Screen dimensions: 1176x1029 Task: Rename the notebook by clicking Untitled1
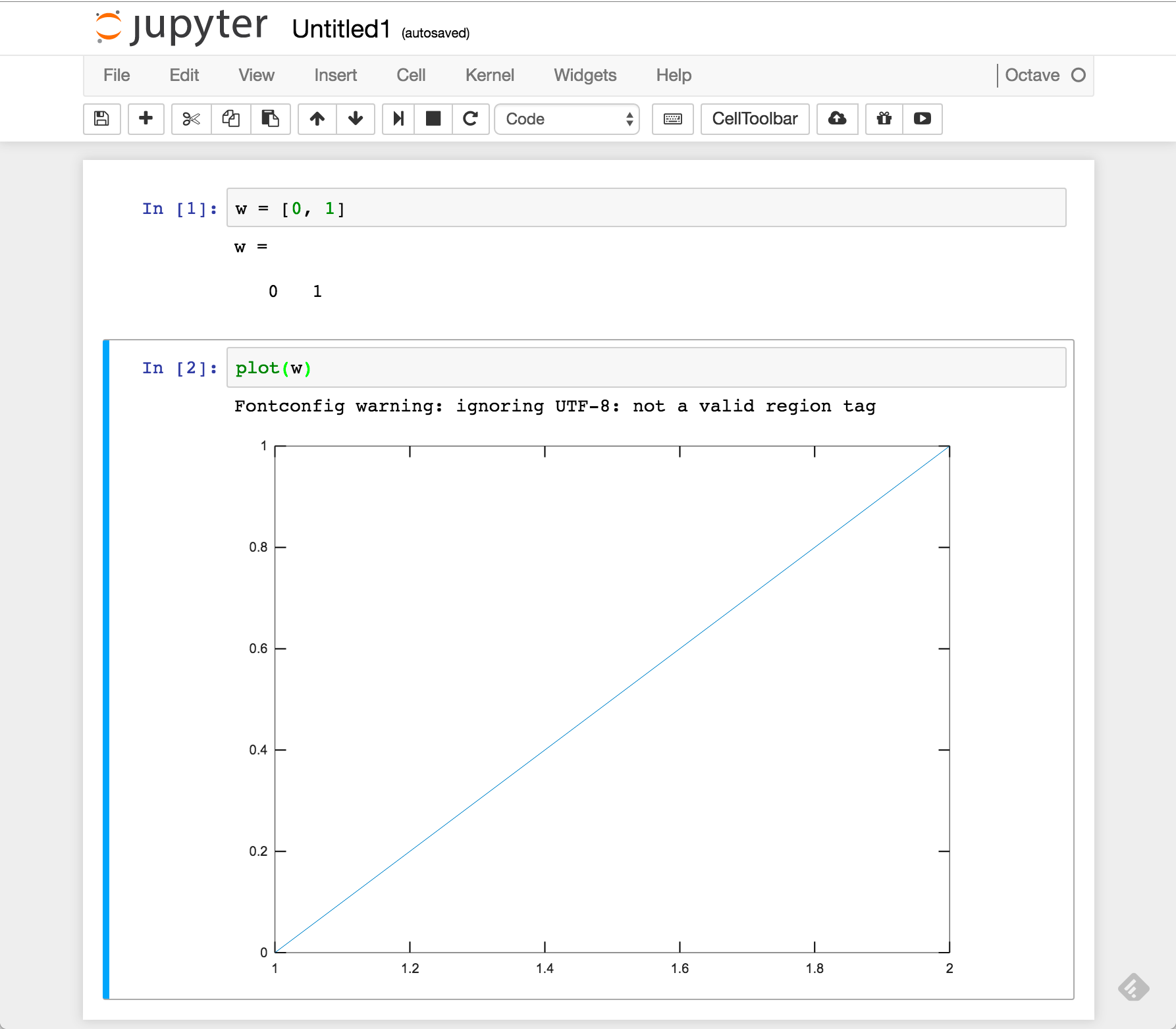coord(341,29)
